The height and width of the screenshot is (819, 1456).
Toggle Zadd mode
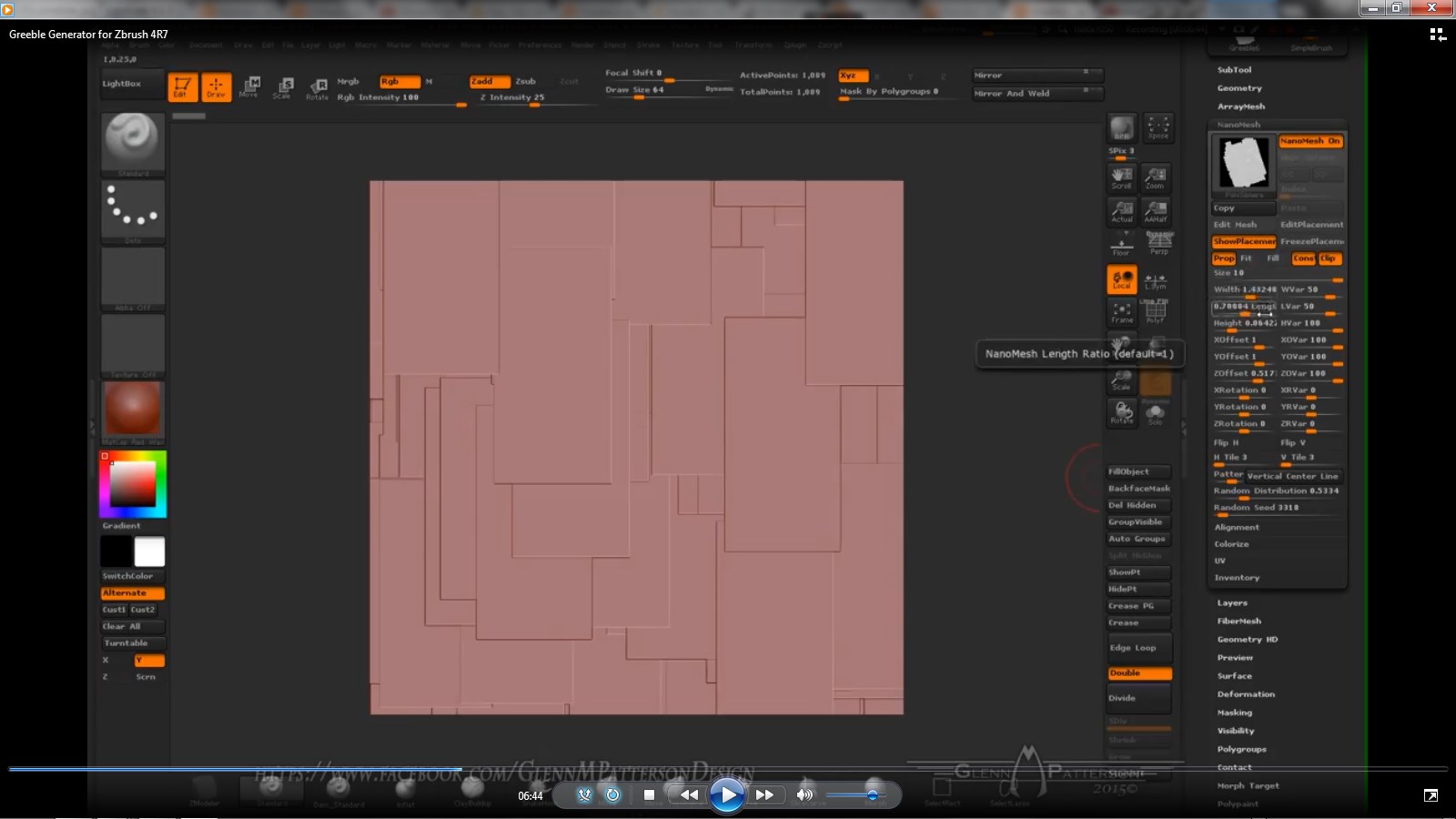[489, 81]
